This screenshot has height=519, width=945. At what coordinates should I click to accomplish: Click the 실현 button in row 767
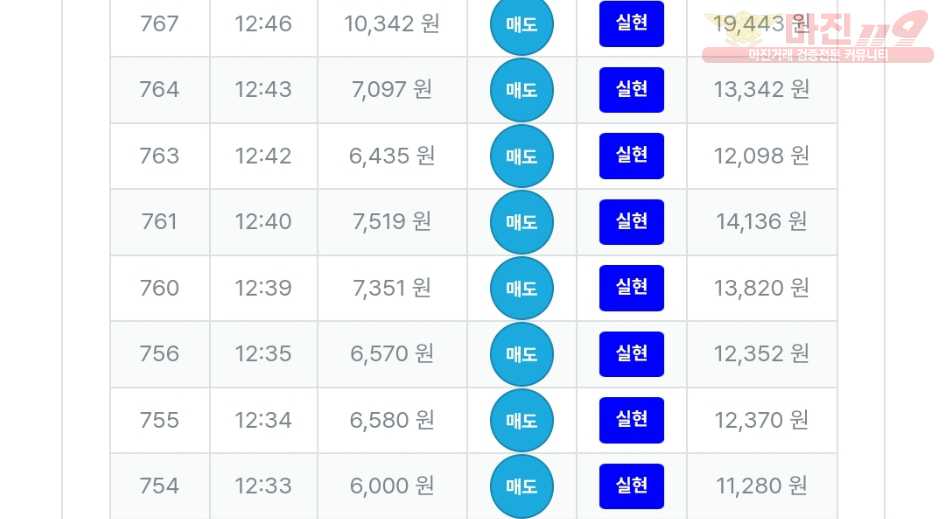[x=631, y=23]
